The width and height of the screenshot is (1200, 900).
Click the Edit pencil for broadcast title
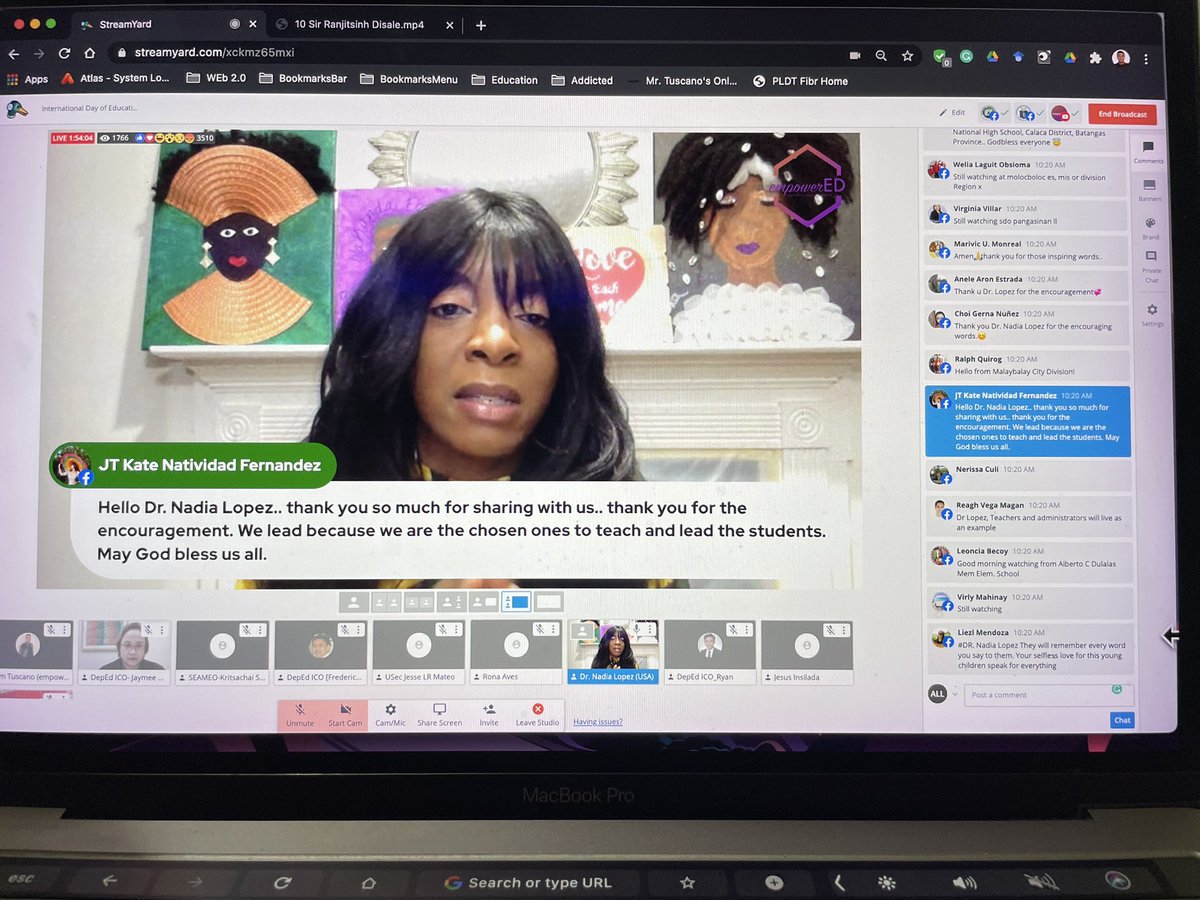952,113
